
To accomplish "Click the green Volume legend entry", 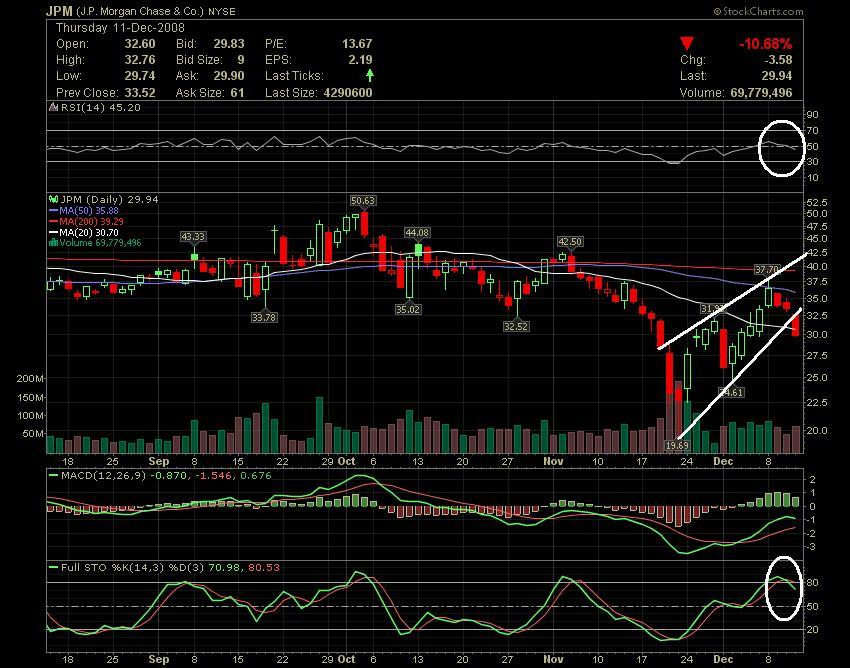I will coord(95,242).
